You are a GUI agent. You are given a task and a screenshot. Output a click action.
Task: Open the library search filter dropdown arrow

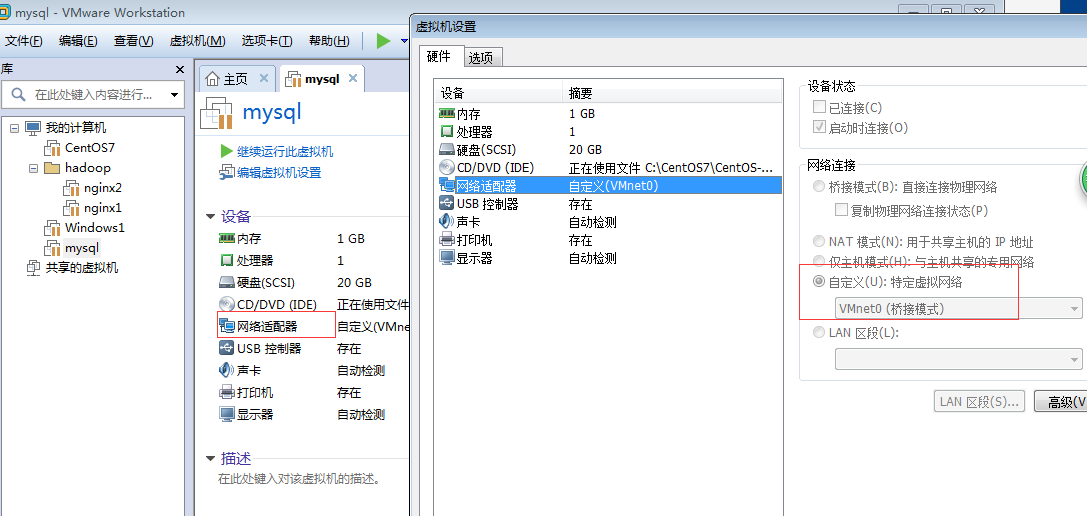click(x=174, y=95)
